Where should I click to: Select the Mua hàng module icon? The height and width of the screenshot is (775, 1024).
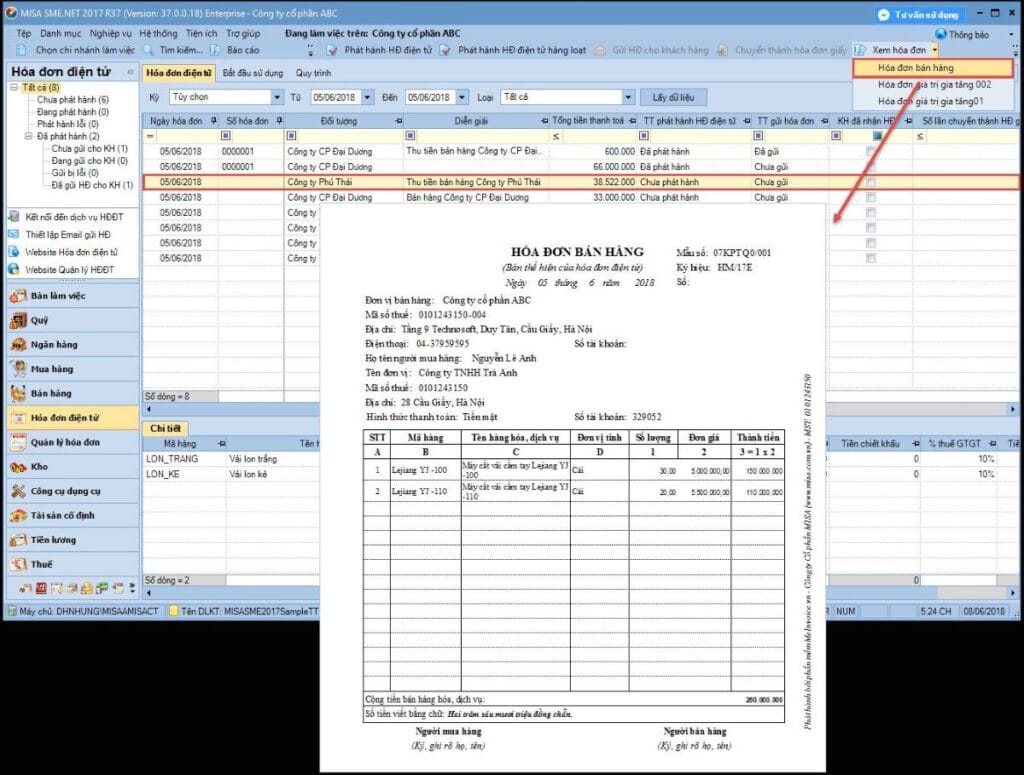point(18,369)
